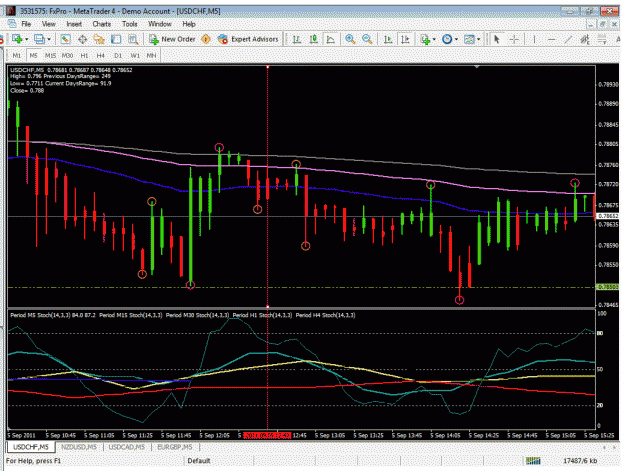Open the Charts menu

[102, 24]
